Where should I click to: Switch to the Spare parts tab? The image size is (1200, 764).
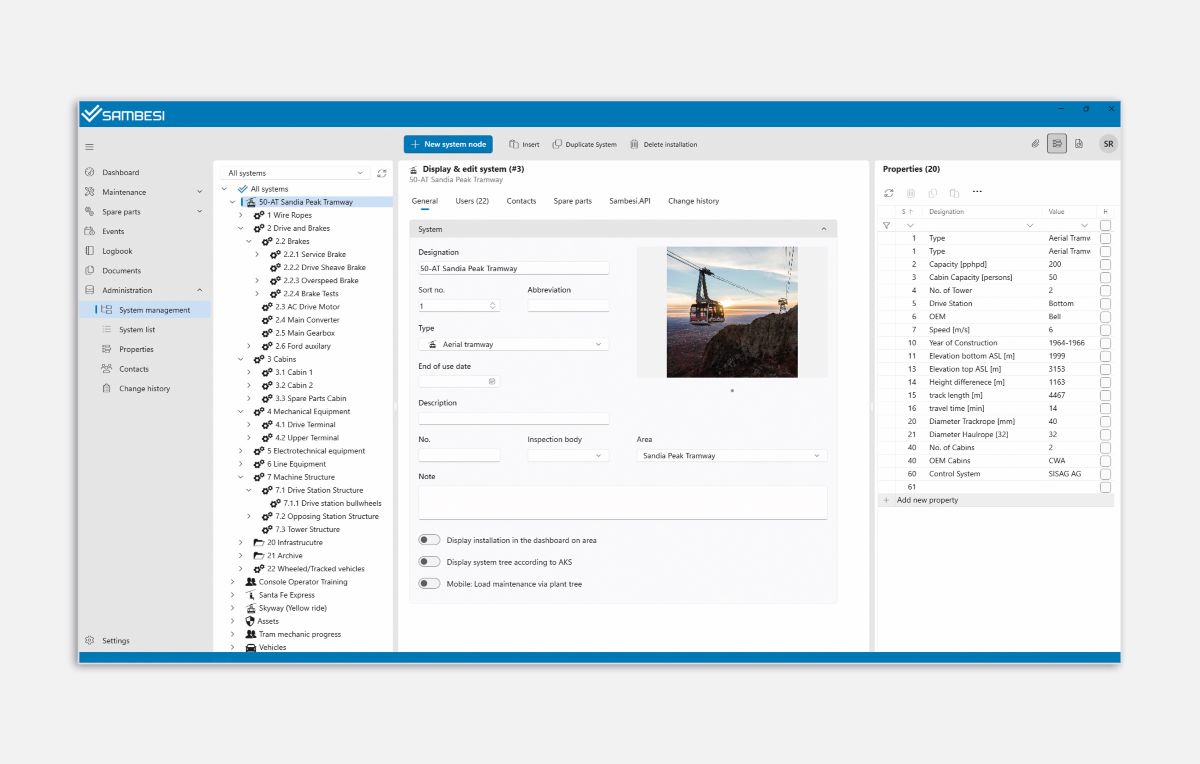[572, 201]
